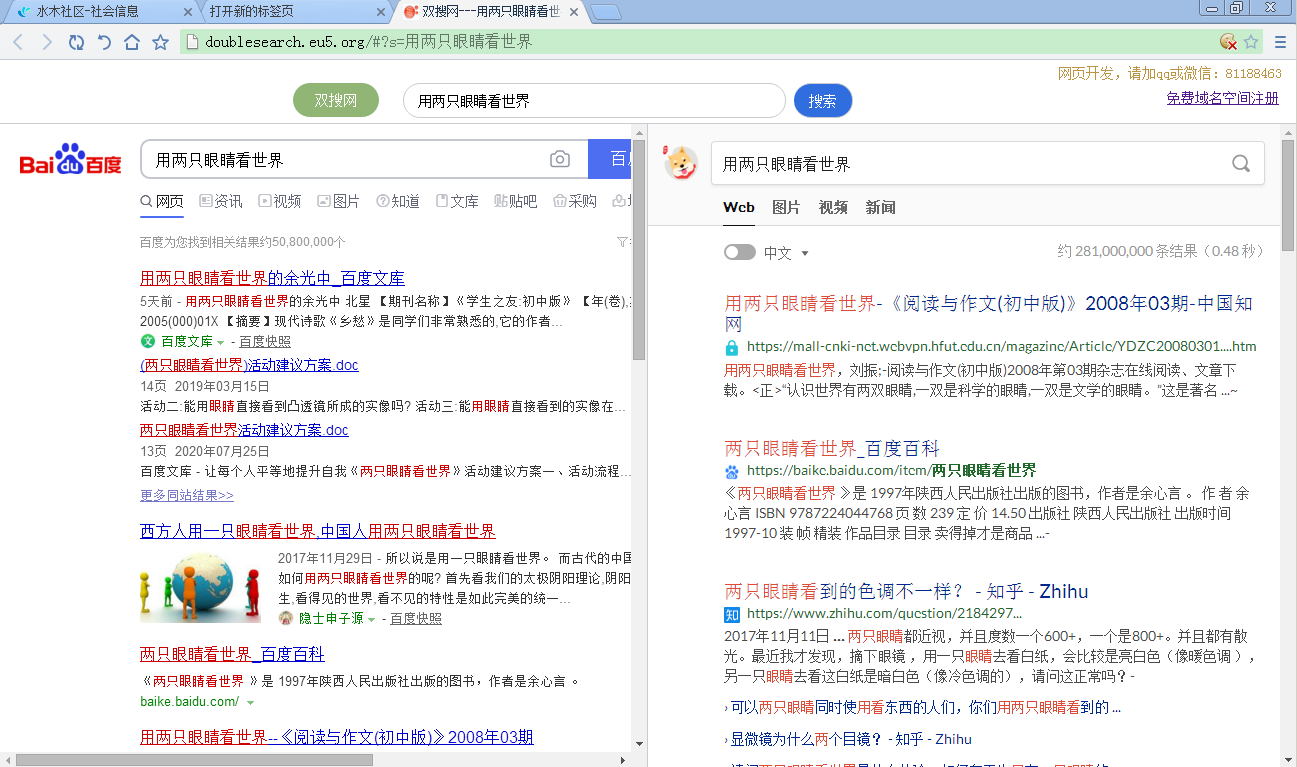Close the 打开新的标签页 tab

pos(381,12)
